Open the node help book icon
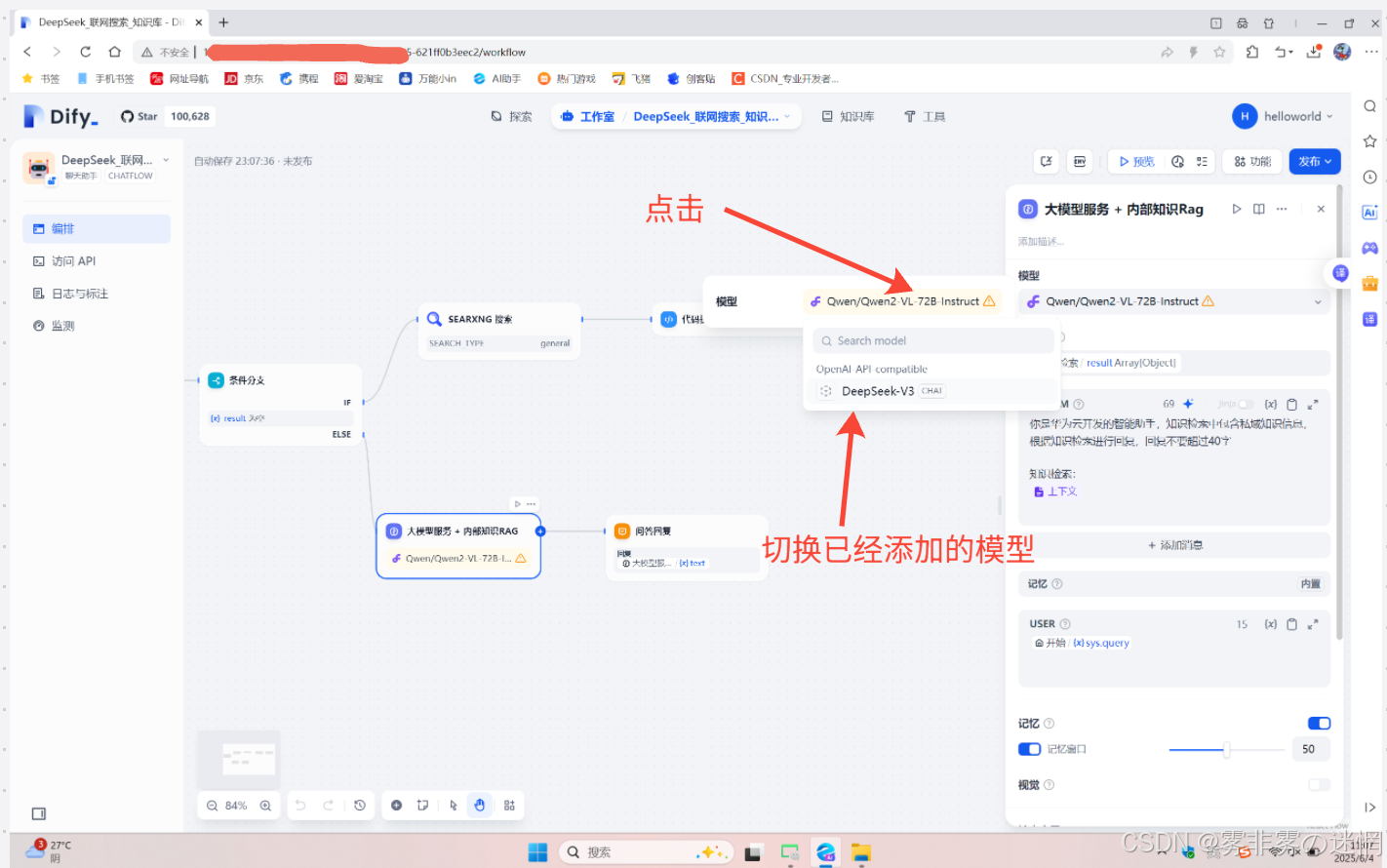 coord(1259,209)
